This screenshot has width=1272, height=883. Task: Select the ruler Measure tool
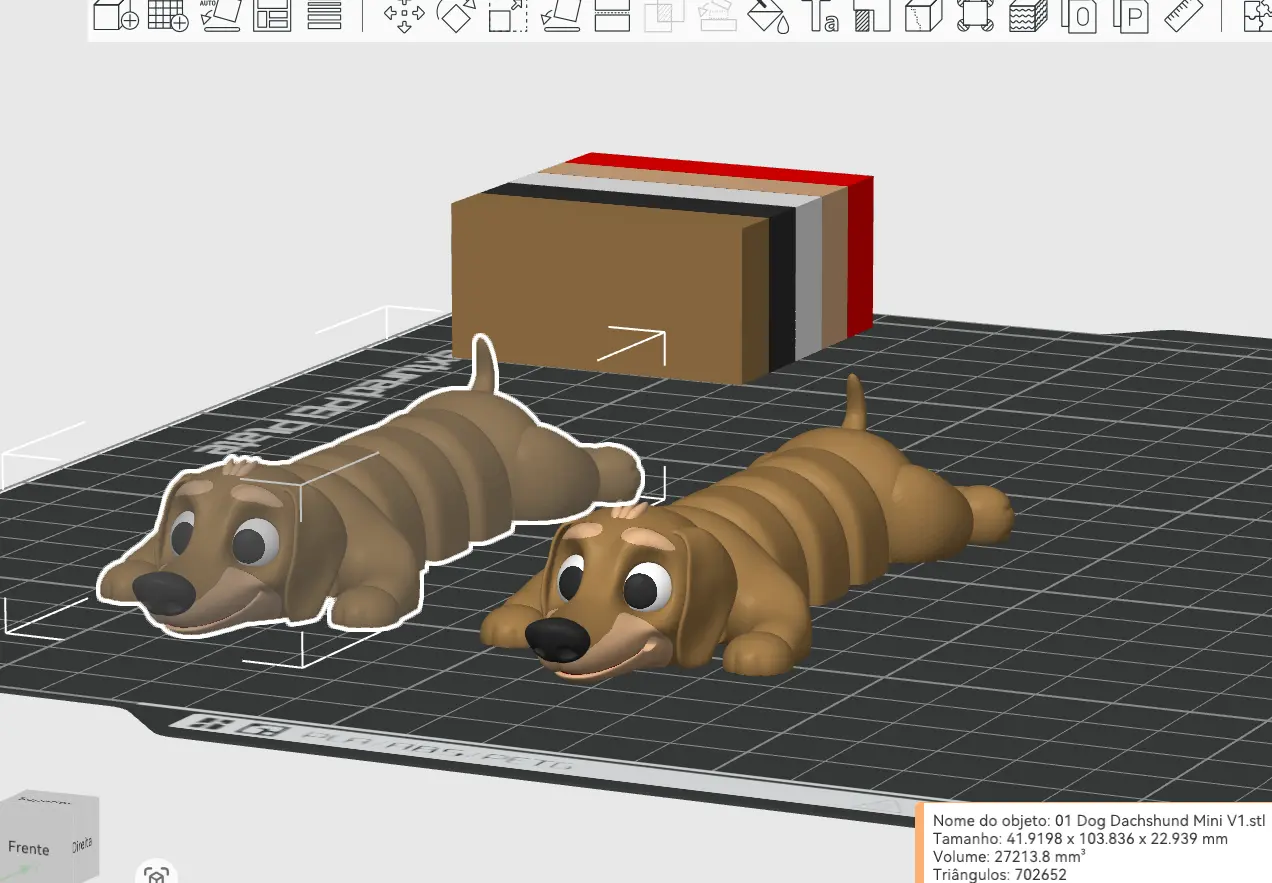[1184, 16]
